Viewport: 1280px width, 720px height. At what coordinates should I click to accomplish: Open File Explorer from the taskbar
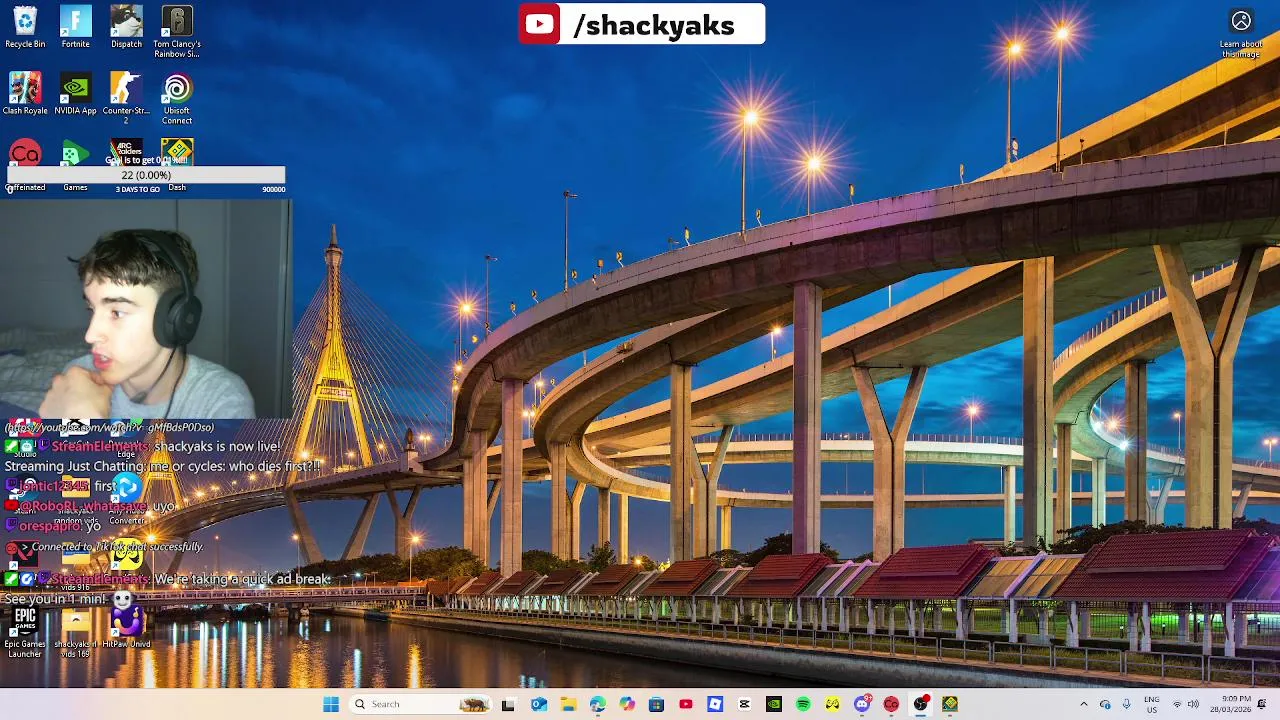coord(568,704)
